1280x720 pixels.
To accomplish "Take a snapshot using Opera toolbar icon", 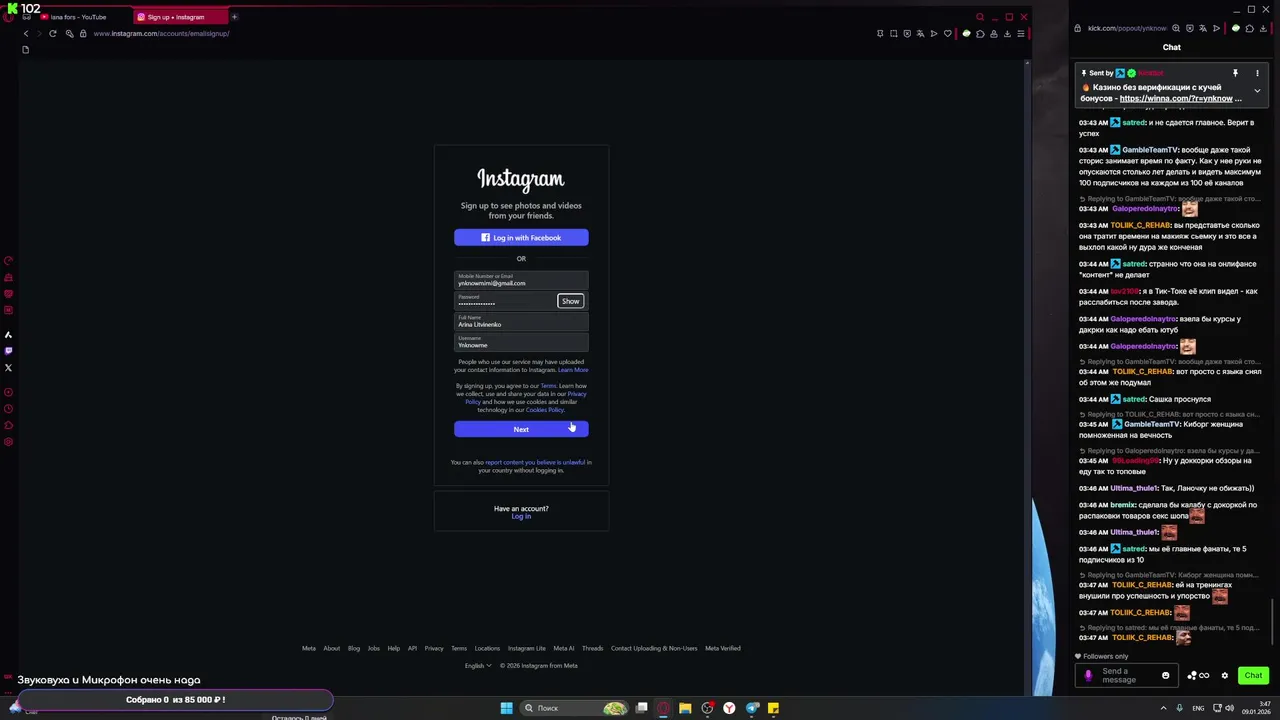I will [894, 33].
